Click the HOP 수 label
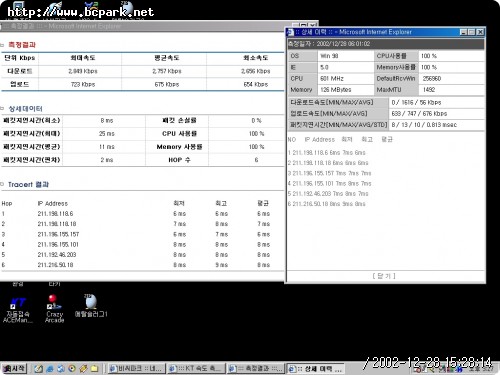500x375 pixels. 179,160
